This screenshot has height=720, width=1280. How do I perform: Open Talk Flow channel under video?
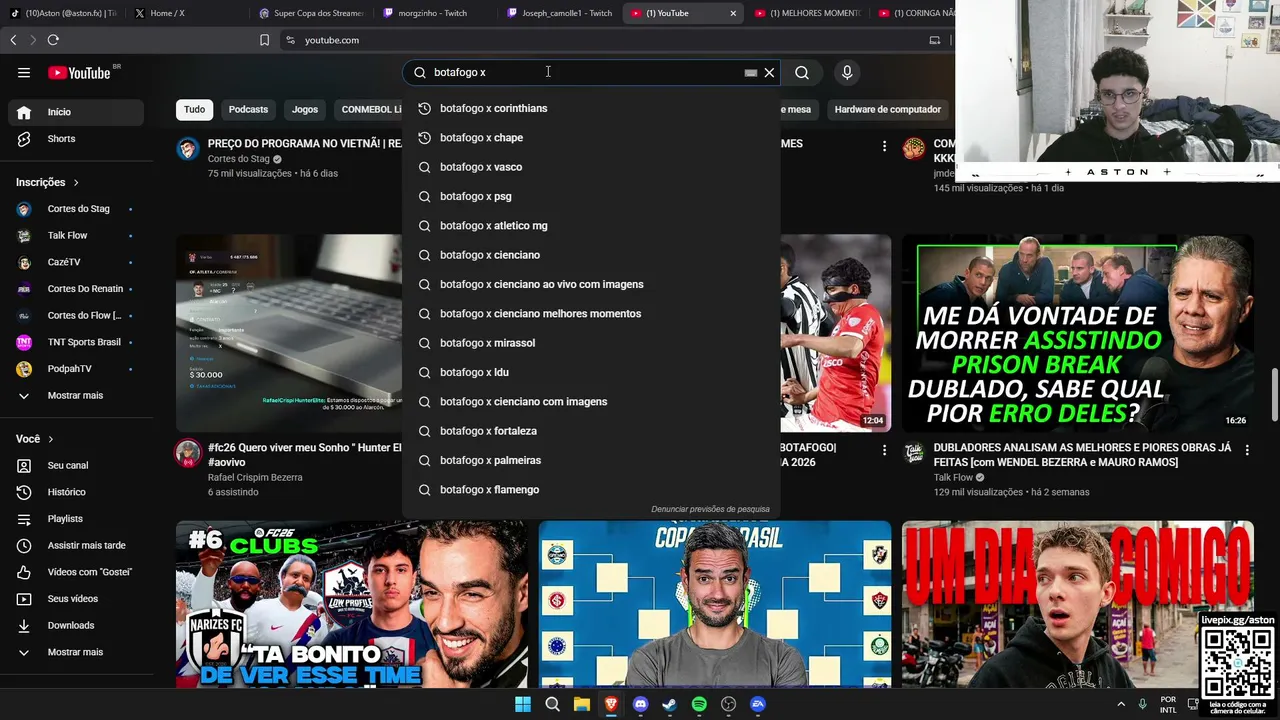[x=953, y=478]
